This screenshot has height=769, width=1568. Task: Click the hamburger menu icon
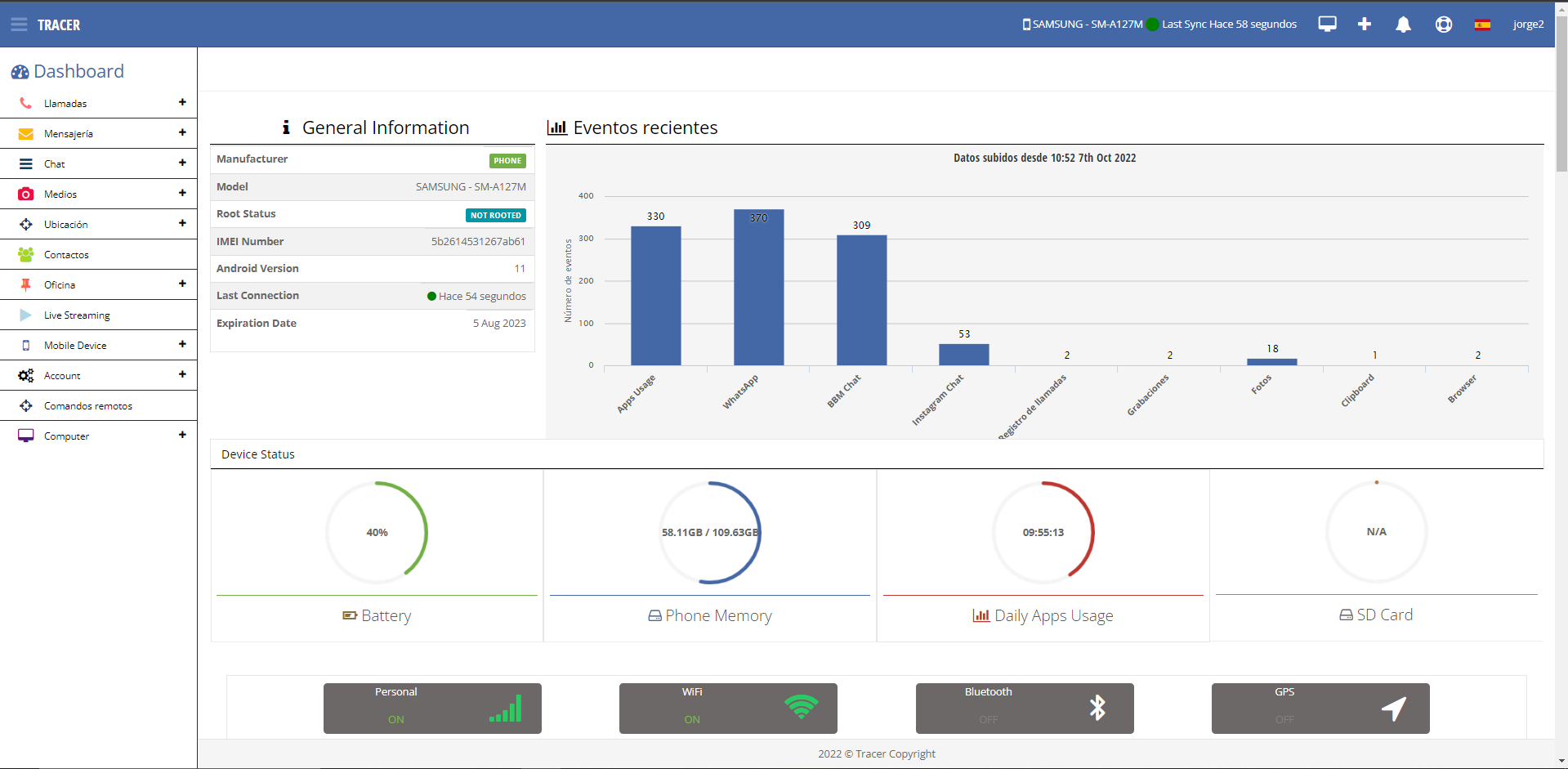19,25
